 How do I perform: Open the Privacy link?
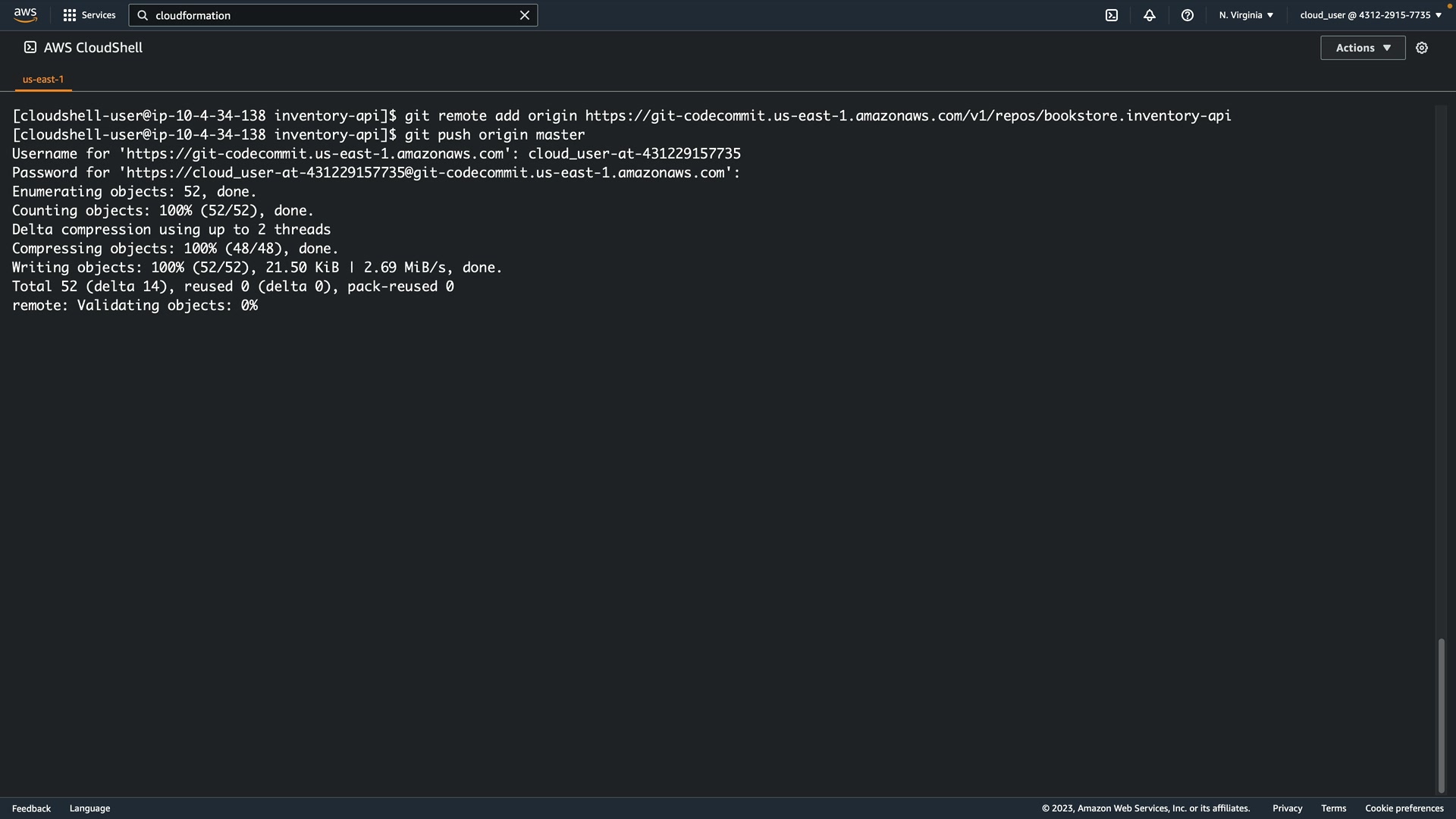[1287, 808]
